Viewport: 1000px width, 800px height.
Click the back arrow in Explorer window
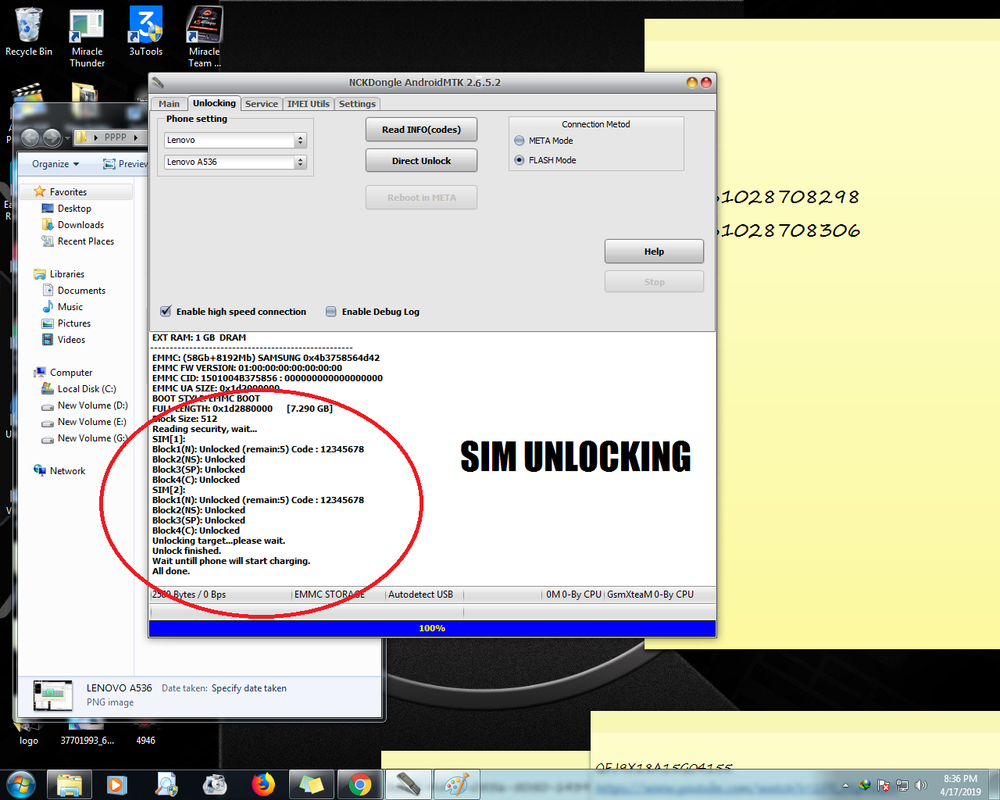click(31, 137)
